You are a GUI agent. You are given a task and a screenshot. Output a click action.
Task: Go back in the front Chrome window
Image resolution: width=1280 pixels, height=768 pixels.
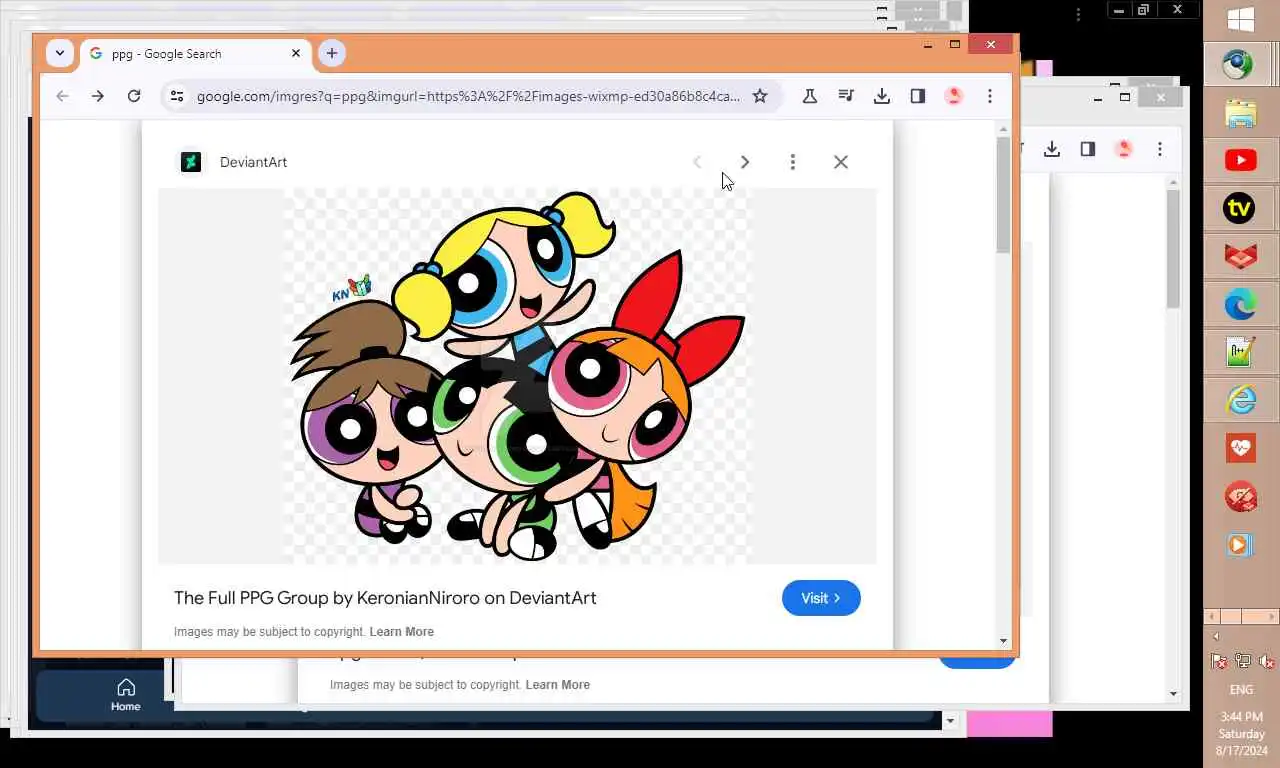coord(62,96)
